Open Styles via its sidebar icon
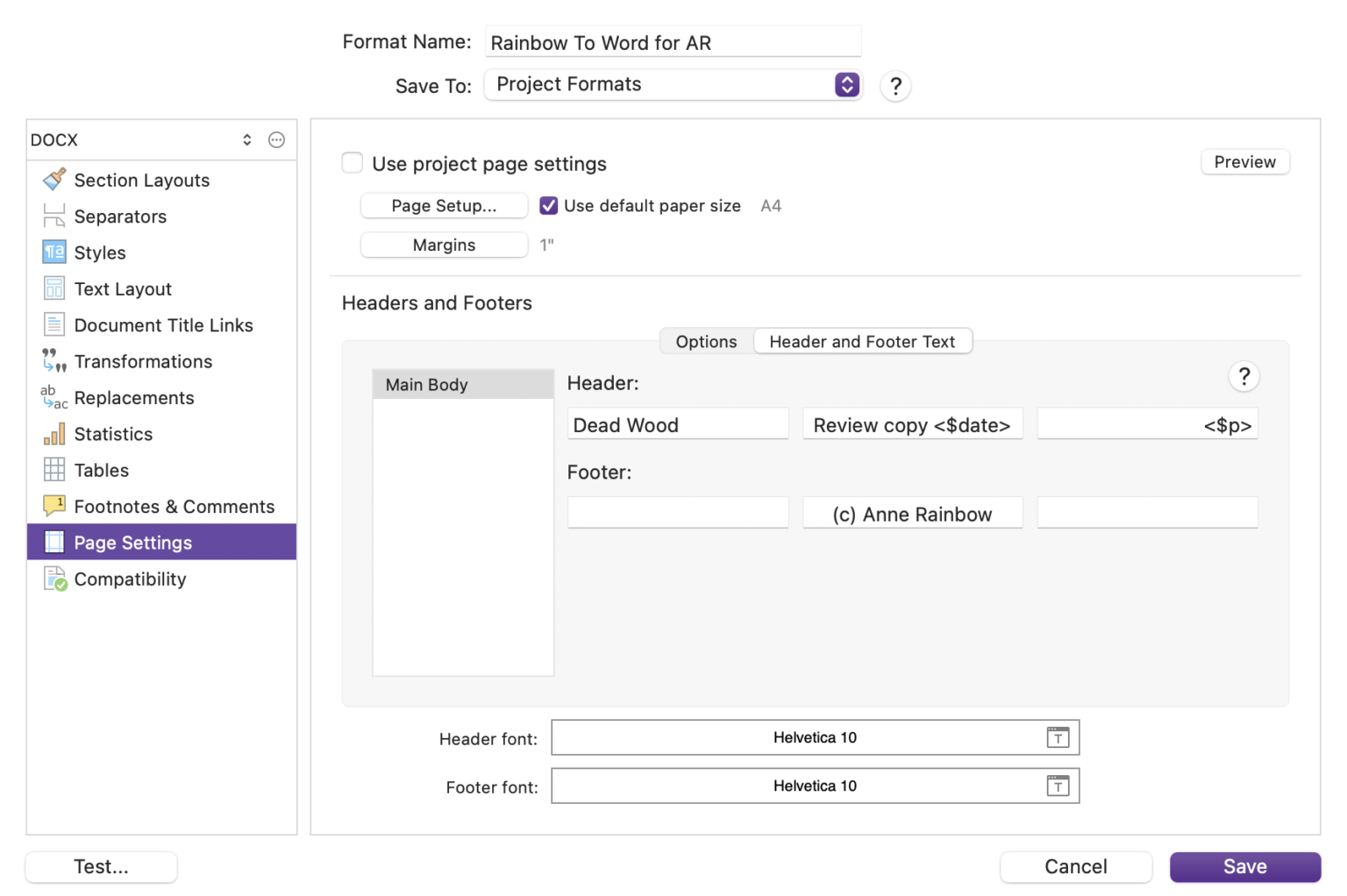The image size is (1347, 896). [53, 252]
